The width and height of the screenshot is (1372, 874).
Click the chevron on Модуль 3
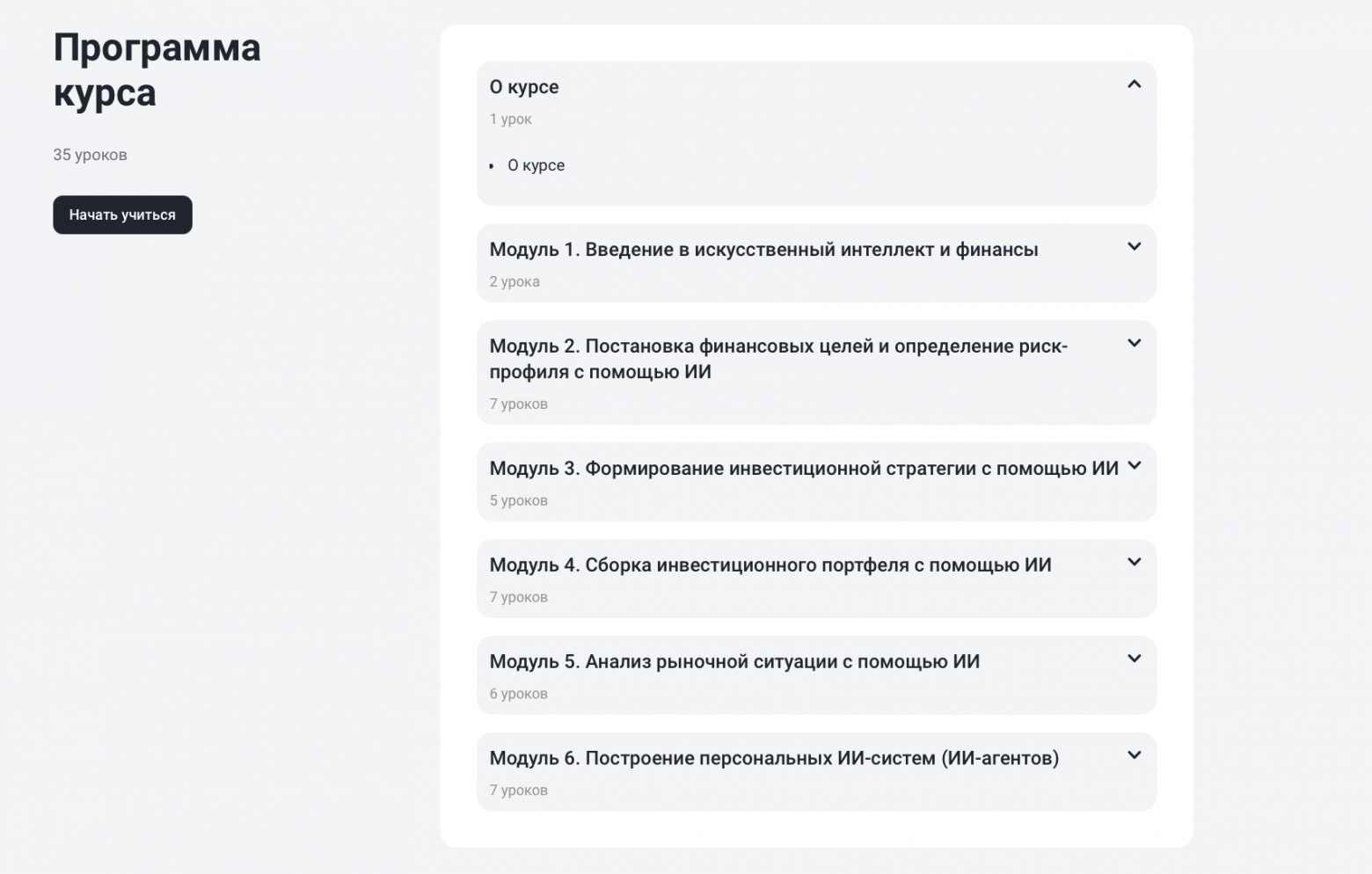[x=1135, y=465]
